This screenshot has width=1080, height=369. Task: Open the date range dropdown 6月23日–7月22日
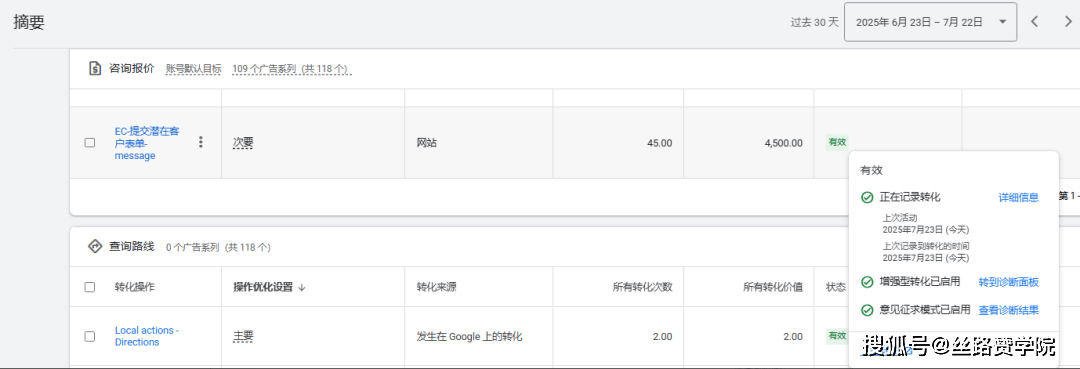tap(931, 21)
